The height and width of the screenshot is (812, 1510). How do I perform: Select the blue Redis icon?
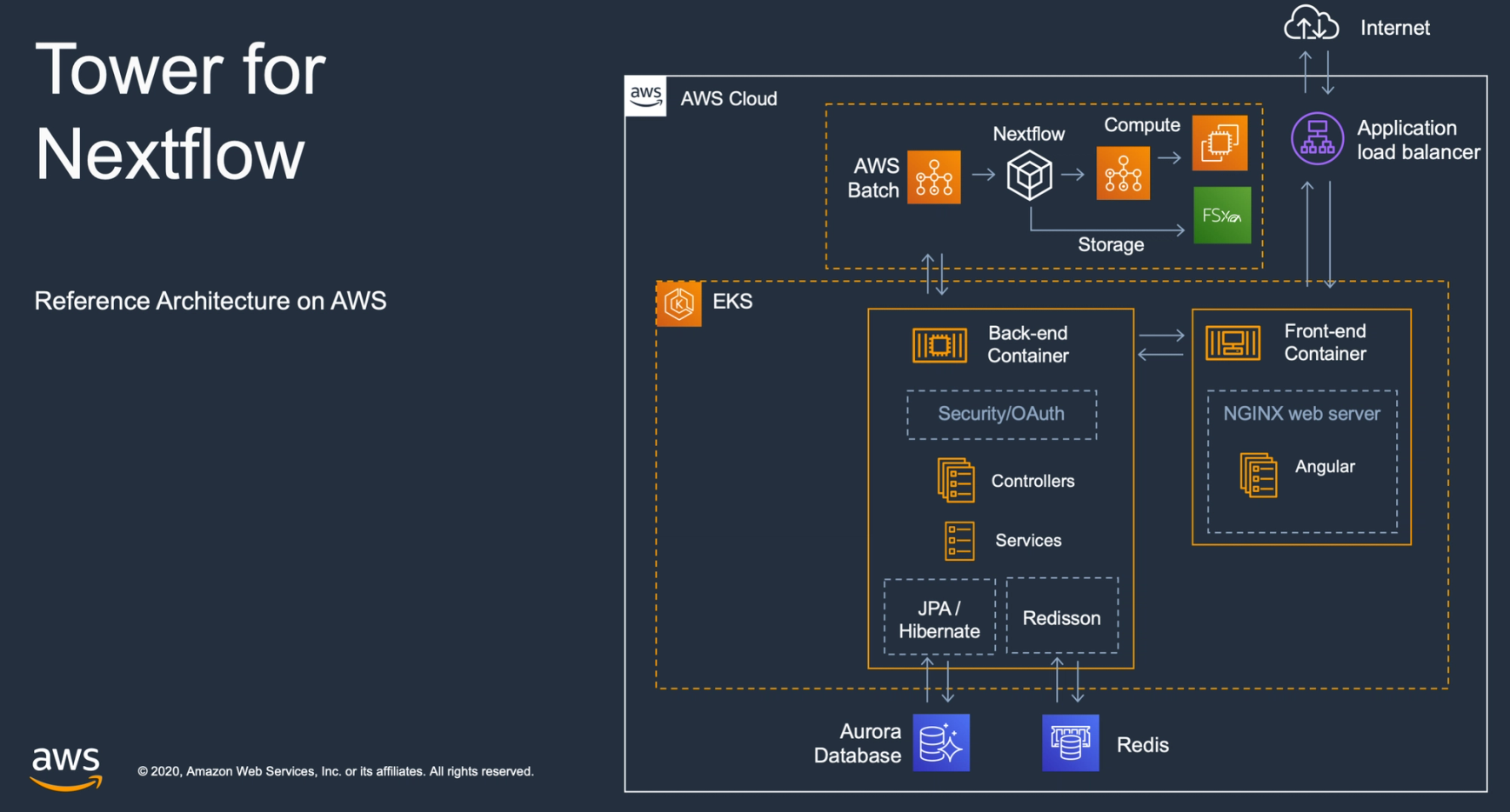[x=1071, y=742]
